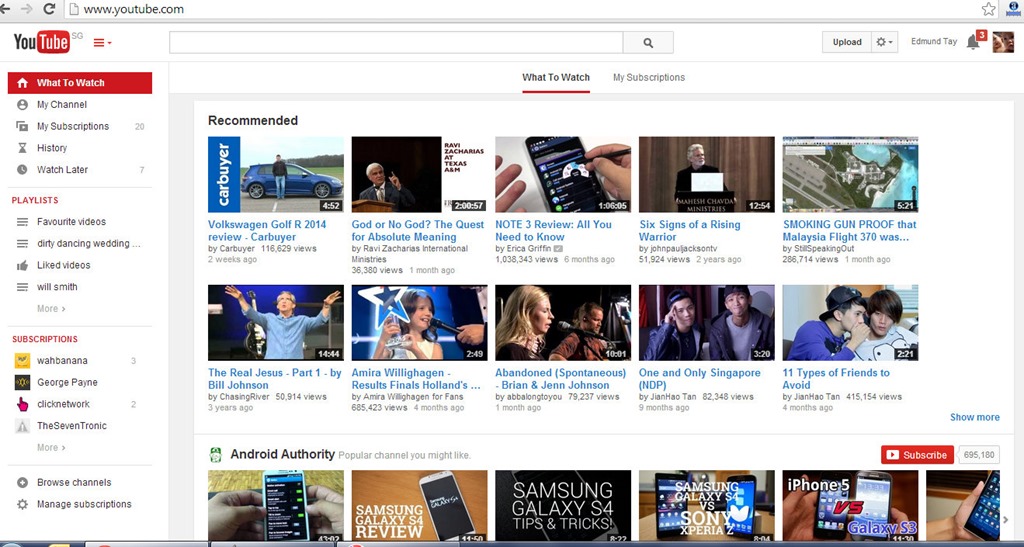Click the My Channel person icon

[x=22, y=104]
